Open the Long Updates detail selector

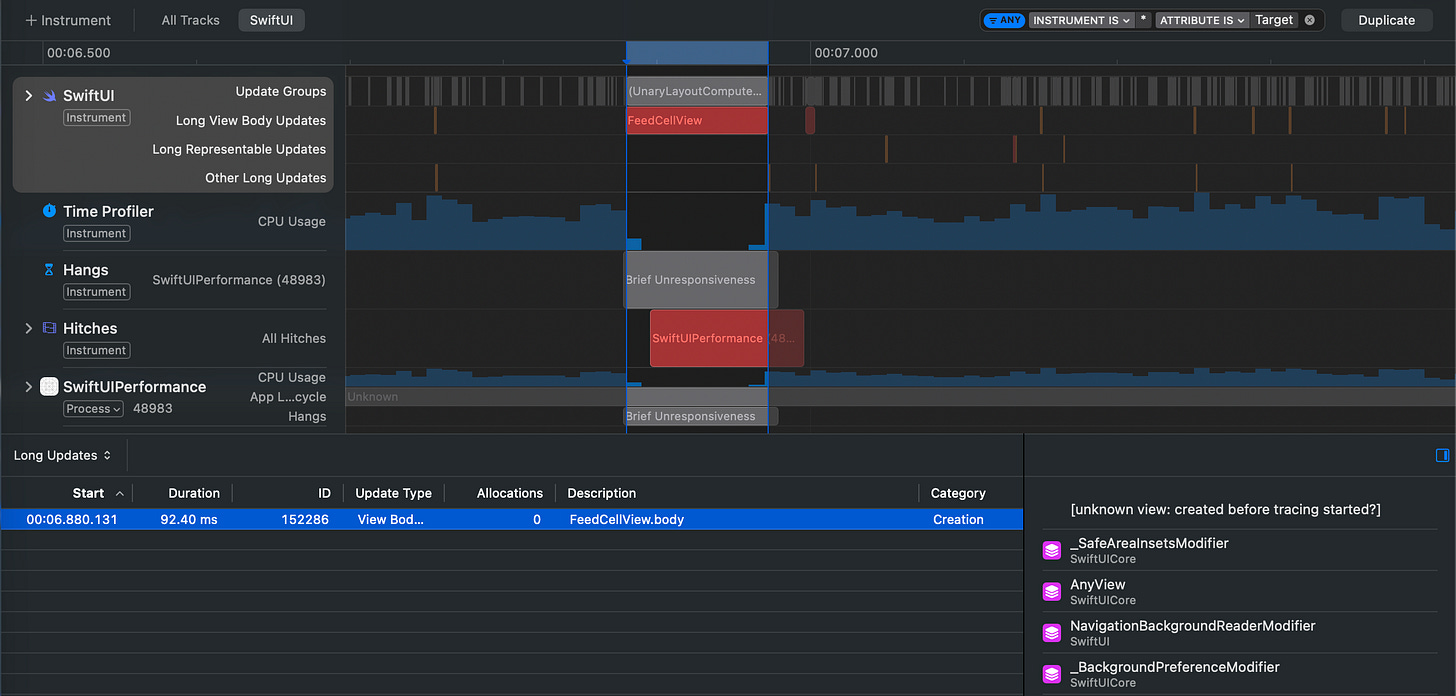point(62,455)
